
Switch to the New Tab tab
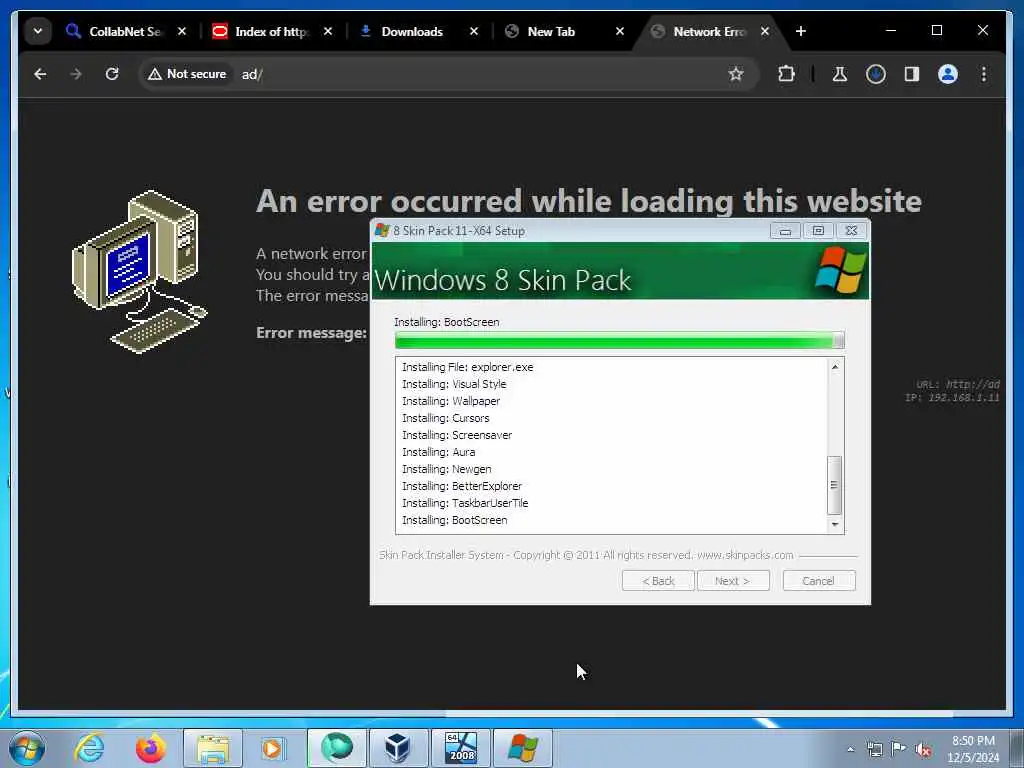point(551,31)
